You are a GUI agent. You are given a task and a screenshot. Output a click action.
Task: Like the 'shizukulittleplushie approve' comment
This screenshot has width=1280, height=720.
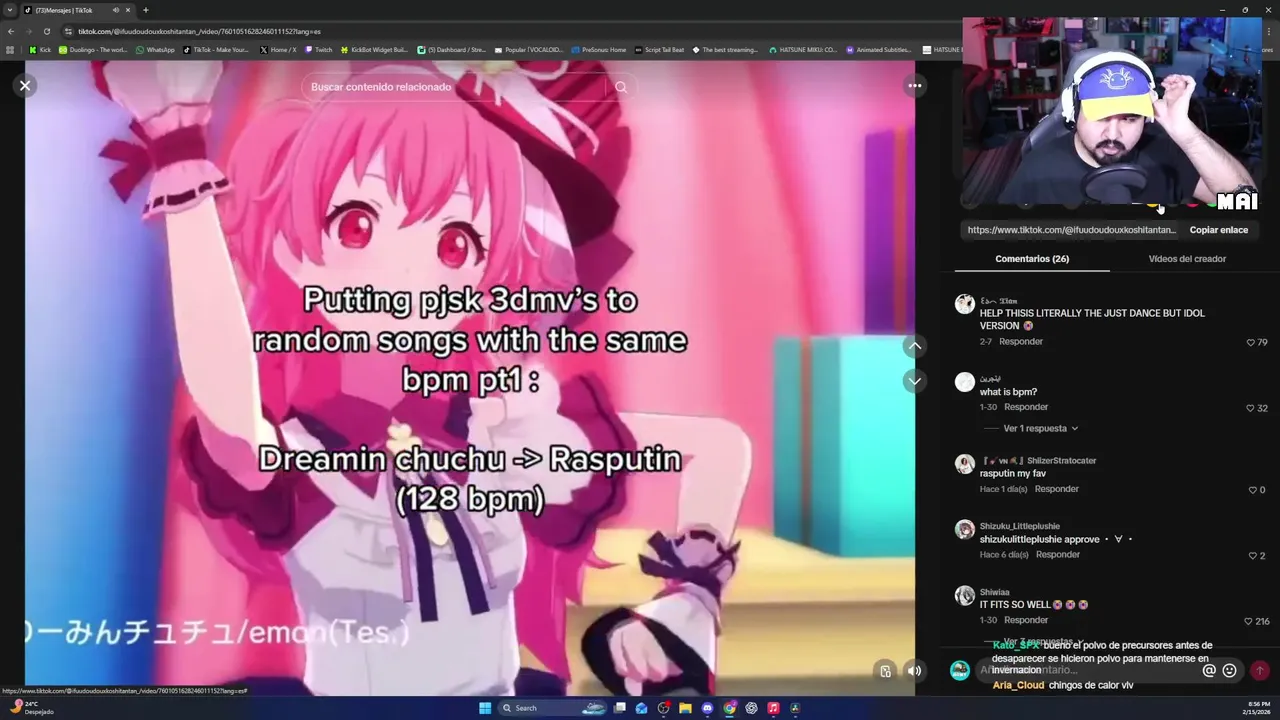pos(1253,556)
